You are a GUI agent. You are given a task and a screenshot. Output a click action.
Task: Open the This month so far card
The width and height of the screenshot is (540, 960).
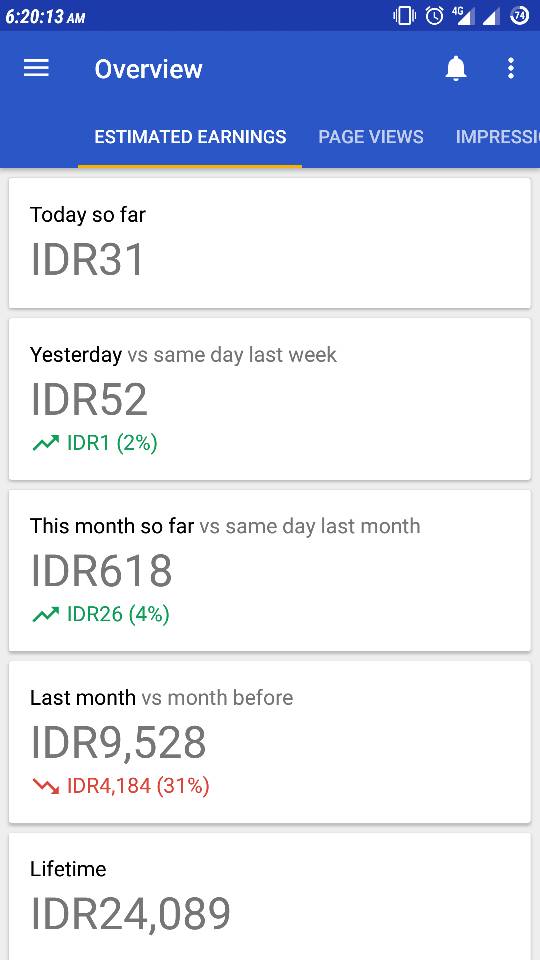[269, 570]
